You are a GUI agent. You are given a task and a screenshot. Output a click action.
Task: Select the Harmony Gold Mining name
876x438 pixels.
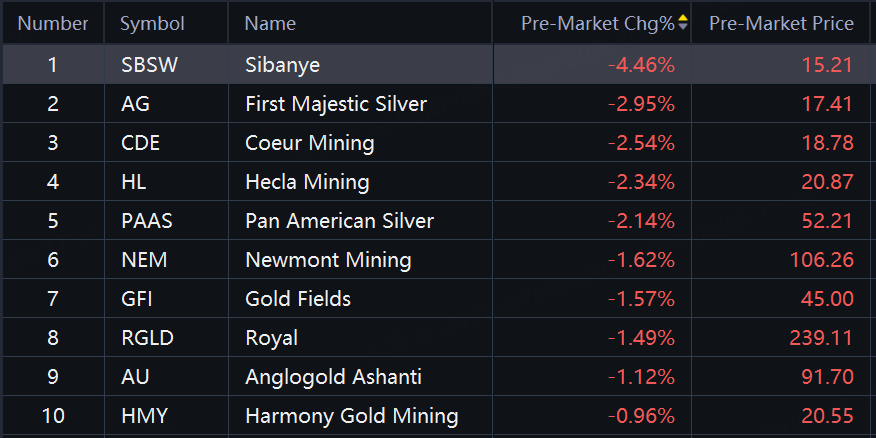pos(351,416)
